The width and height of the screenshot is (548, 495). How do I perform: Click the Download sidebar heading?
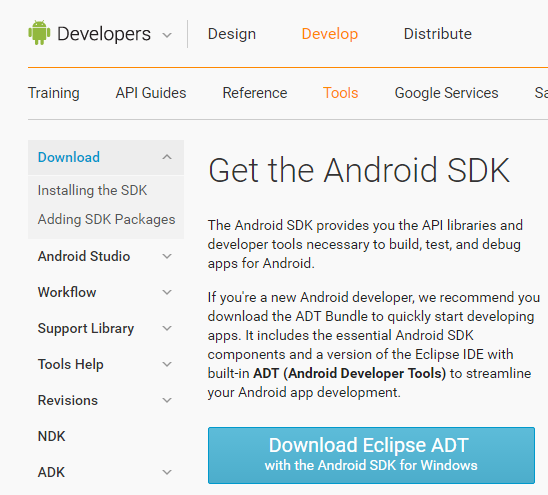tap(69, 157)
